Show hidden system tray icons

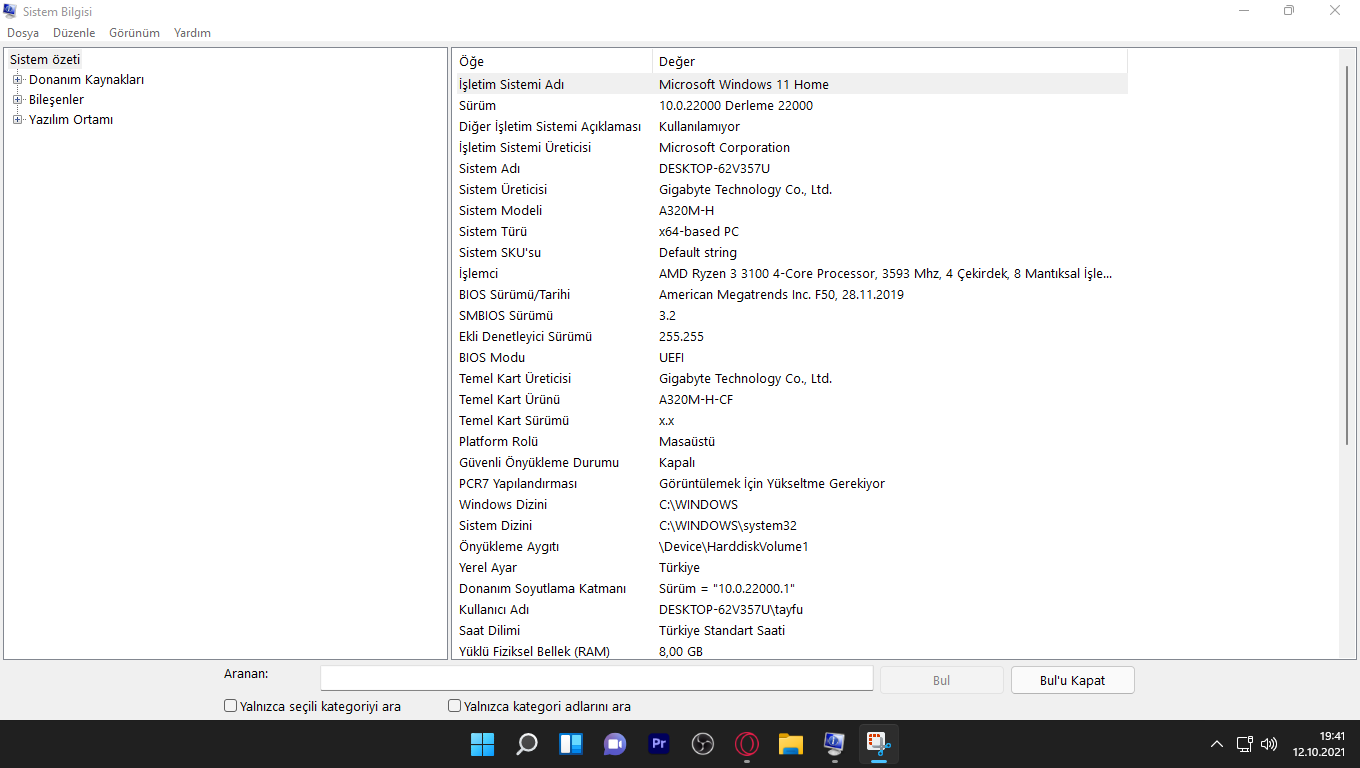pyautogui.click(x=1217, y=744)
